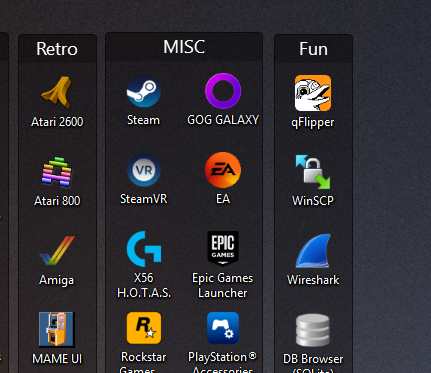431x373 pixels.
Task: Open the DB Browser database icon
Action: [313, 330]
